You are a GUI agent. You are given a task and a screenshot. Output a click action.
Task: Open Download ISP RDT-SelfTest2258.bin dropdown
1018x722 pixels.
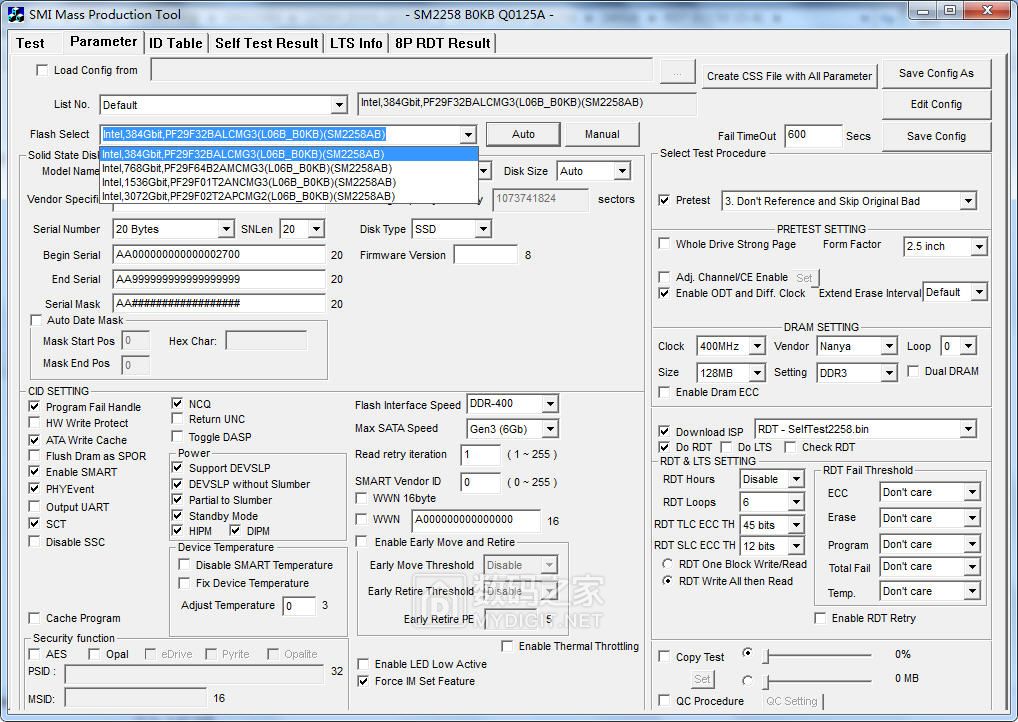tap(968, 429)
